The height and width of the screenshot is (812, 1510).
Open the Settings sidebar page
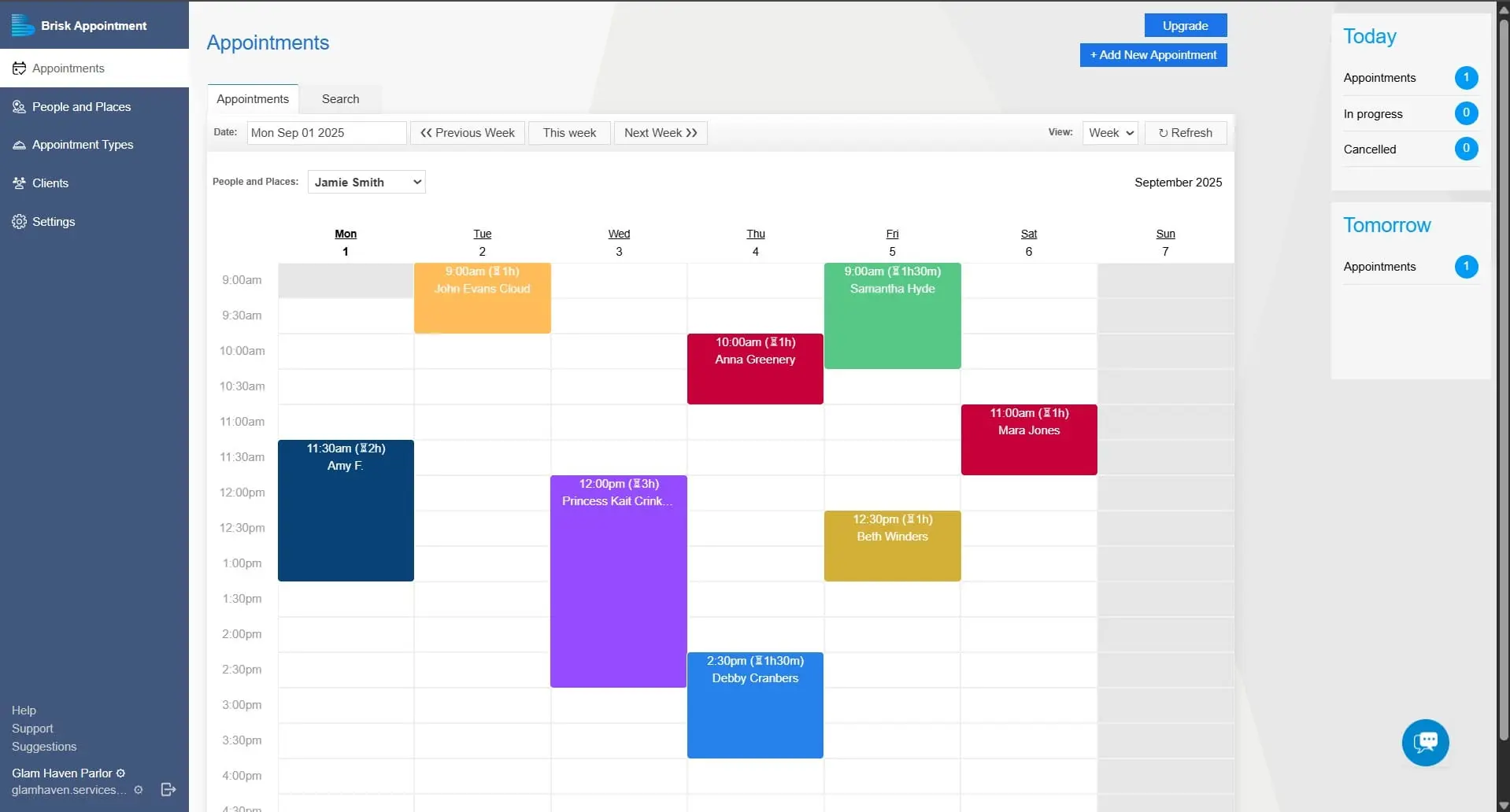pos(94,222)
